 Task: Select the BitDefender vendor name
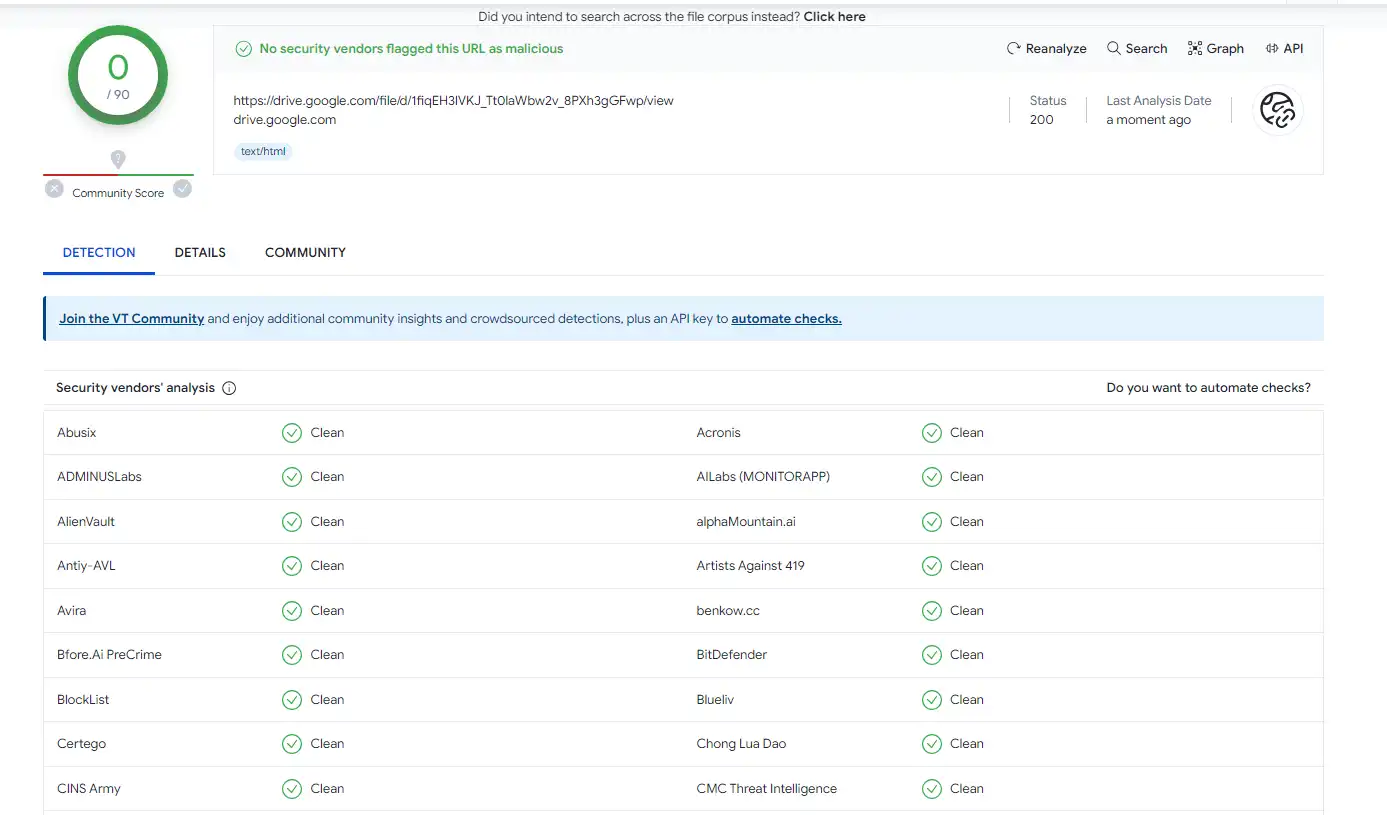pyautogui.click(x=732, y=655)
